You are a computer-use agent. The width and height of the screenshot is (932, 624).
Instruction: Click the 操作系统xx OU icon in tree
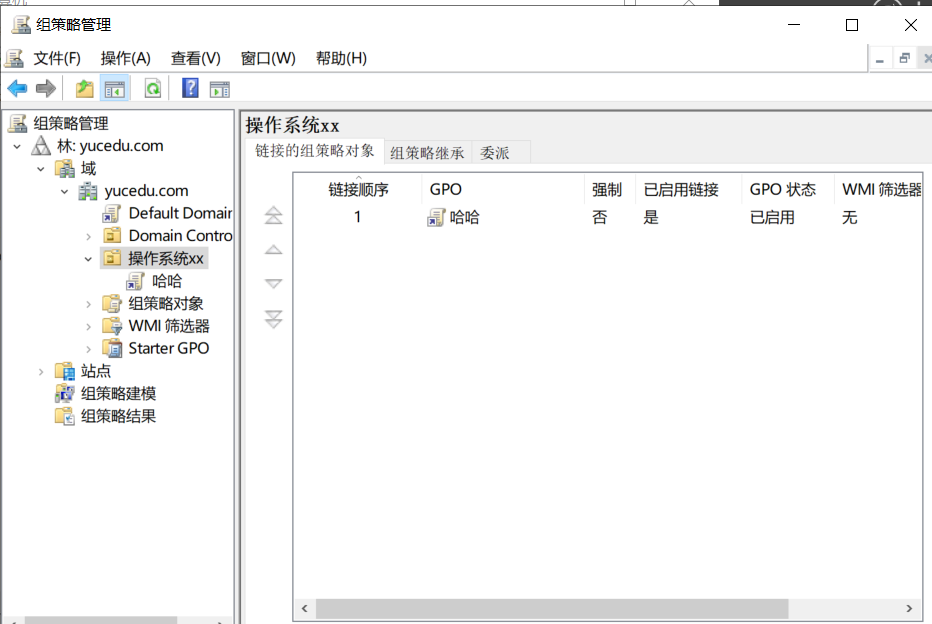click(112, 258)
